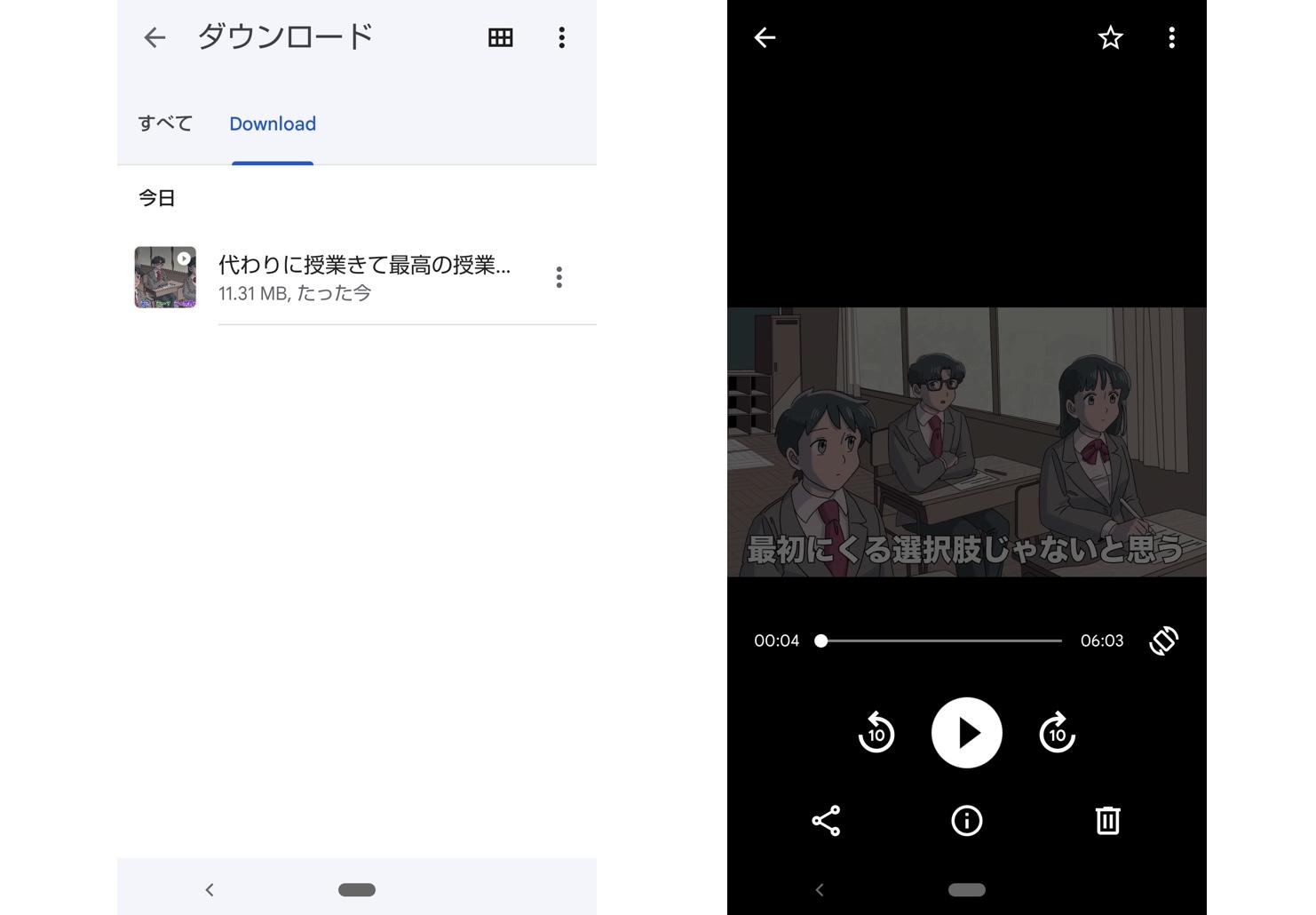Open options menu for the 11.31 MB file
This screenshot has height=915, width=1316.
[x=559, y=277]
